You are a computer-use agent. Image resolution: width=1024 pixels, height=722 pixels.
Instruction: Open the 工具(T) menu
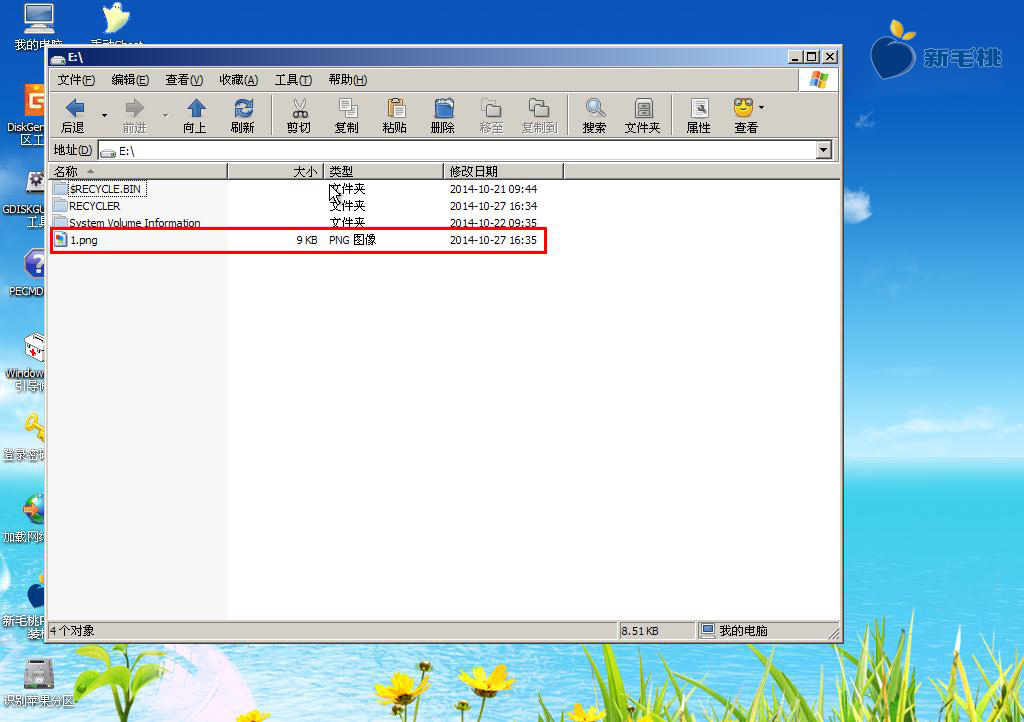(293, 80)
